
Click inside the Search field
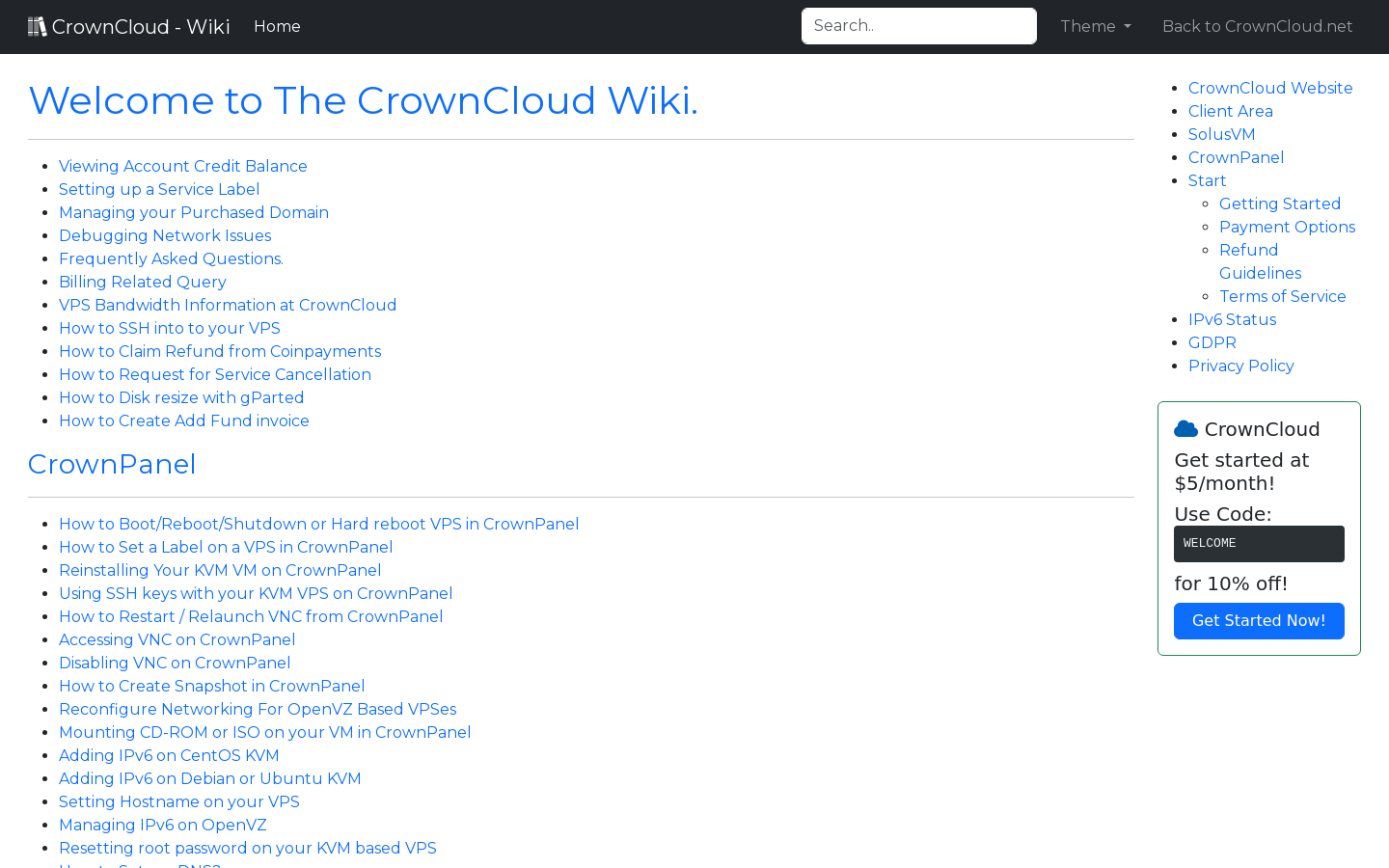918,26
